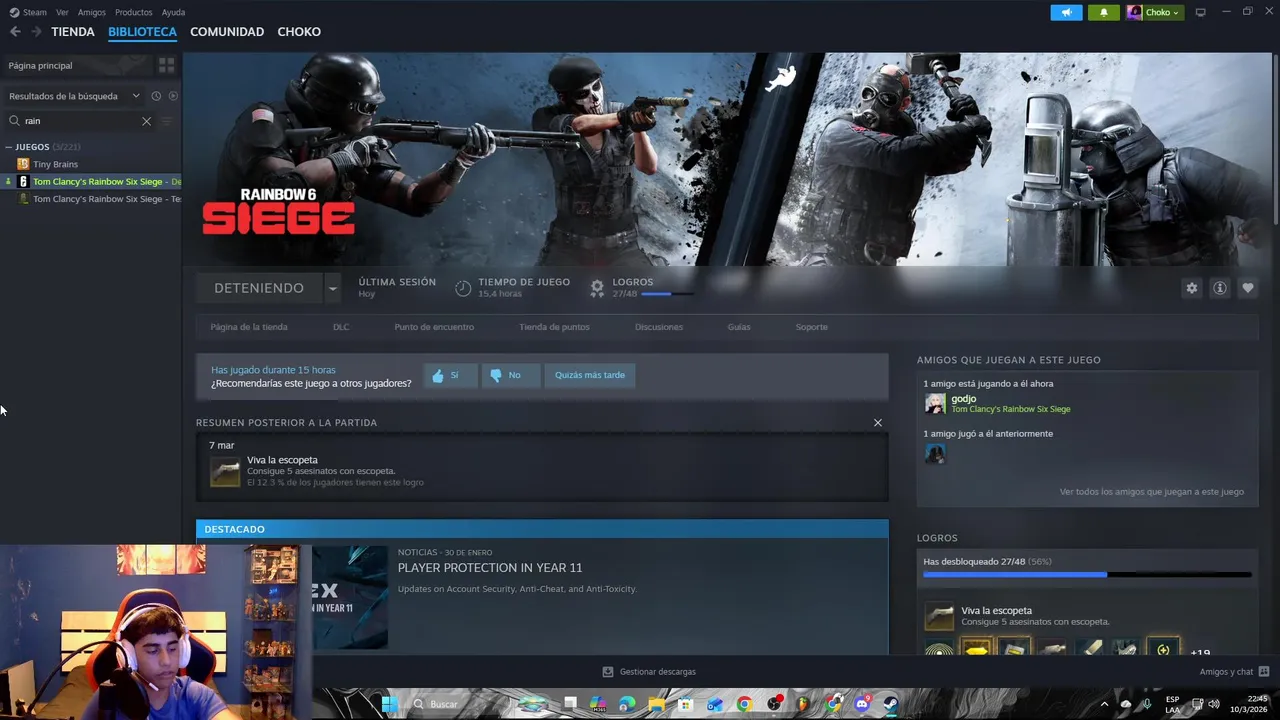
Task: Open game information icon
Action: pos(1219,288)
